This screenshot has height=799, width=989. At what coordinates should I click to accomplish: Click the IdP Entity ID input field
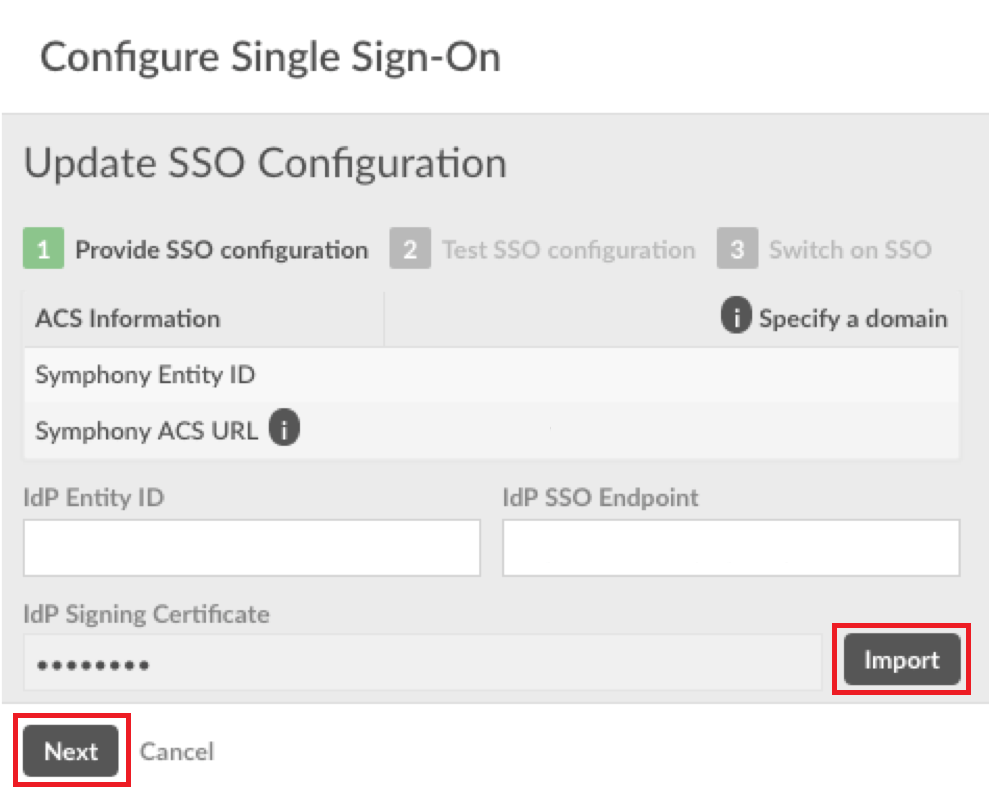click(251, 548)
